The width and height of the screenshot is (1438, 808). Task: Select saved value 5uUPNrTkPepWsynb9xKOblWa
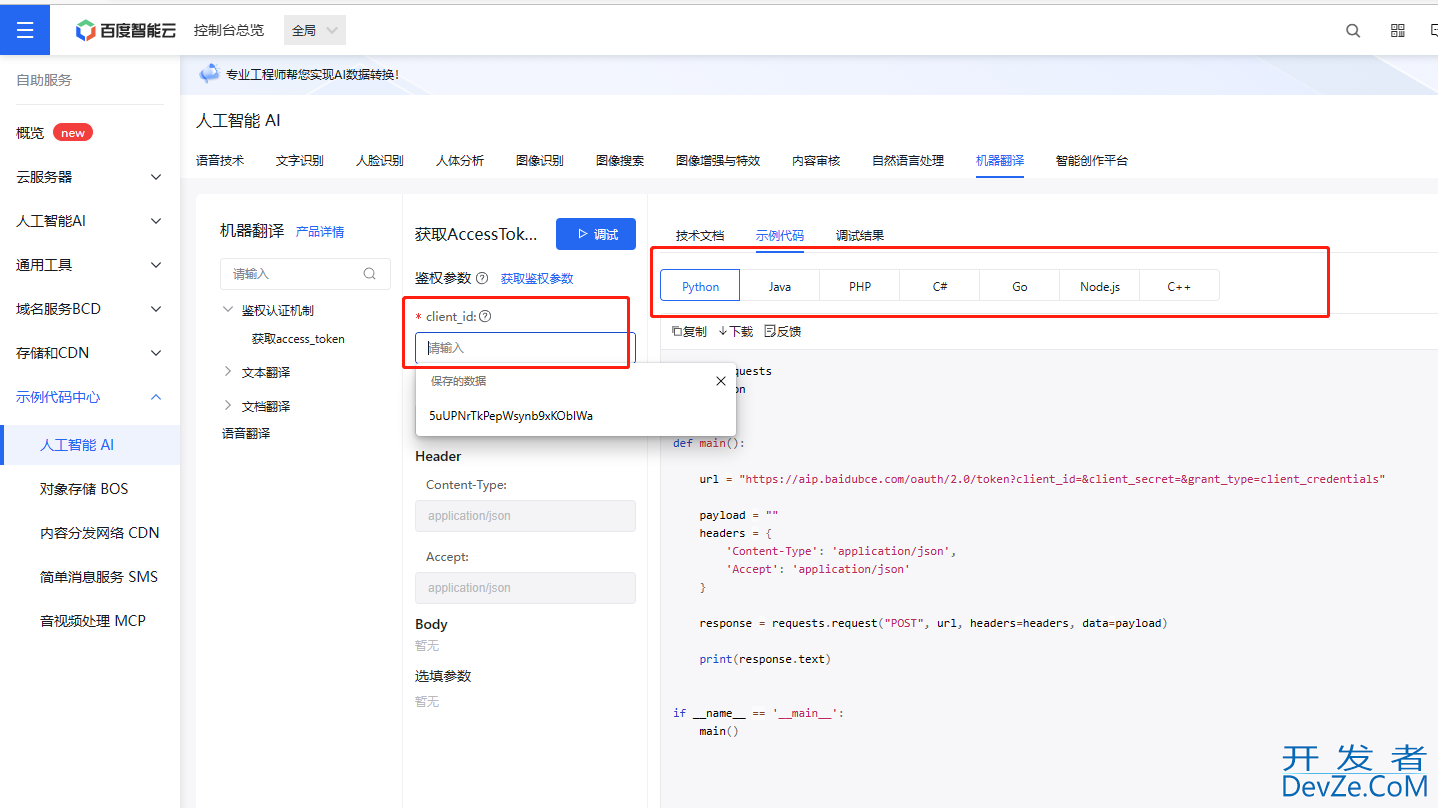(511, 415)
